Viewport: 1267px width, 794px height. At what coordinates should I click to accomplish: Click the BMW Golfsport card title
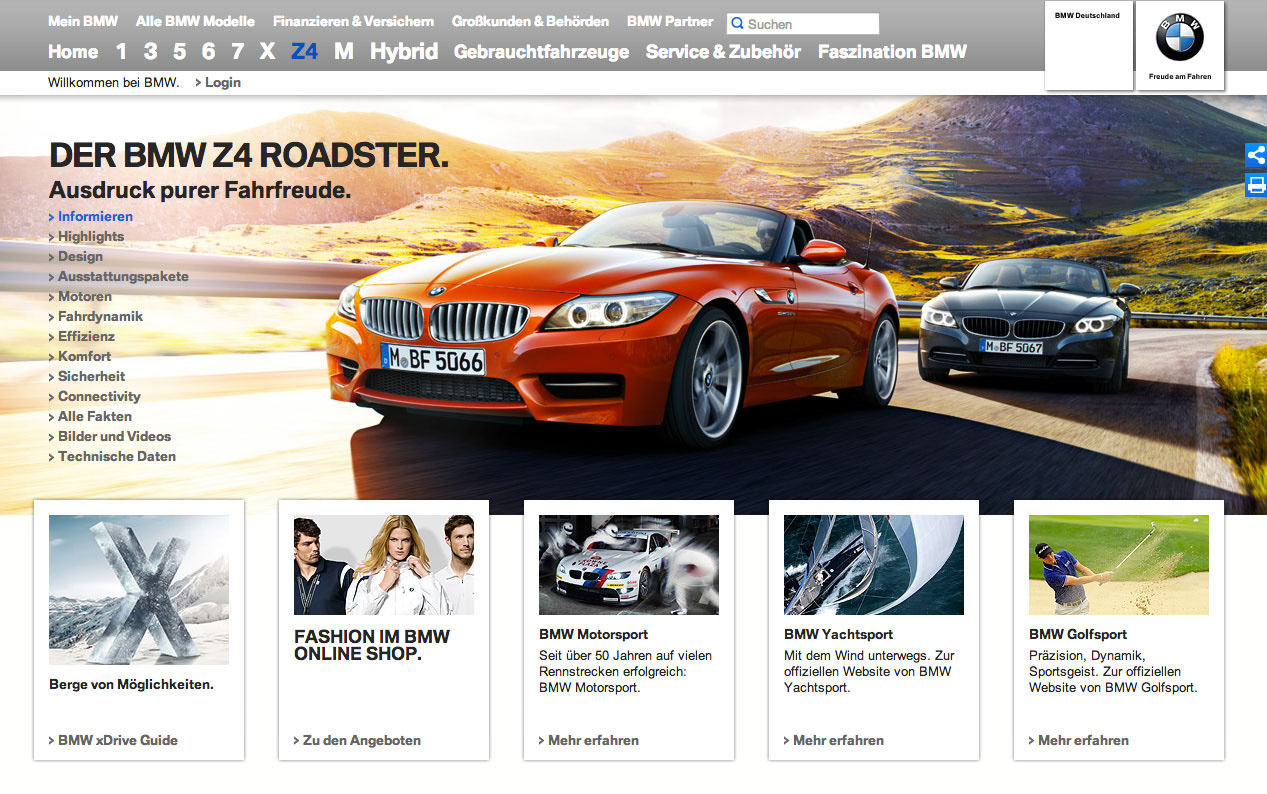[1078, 634]
